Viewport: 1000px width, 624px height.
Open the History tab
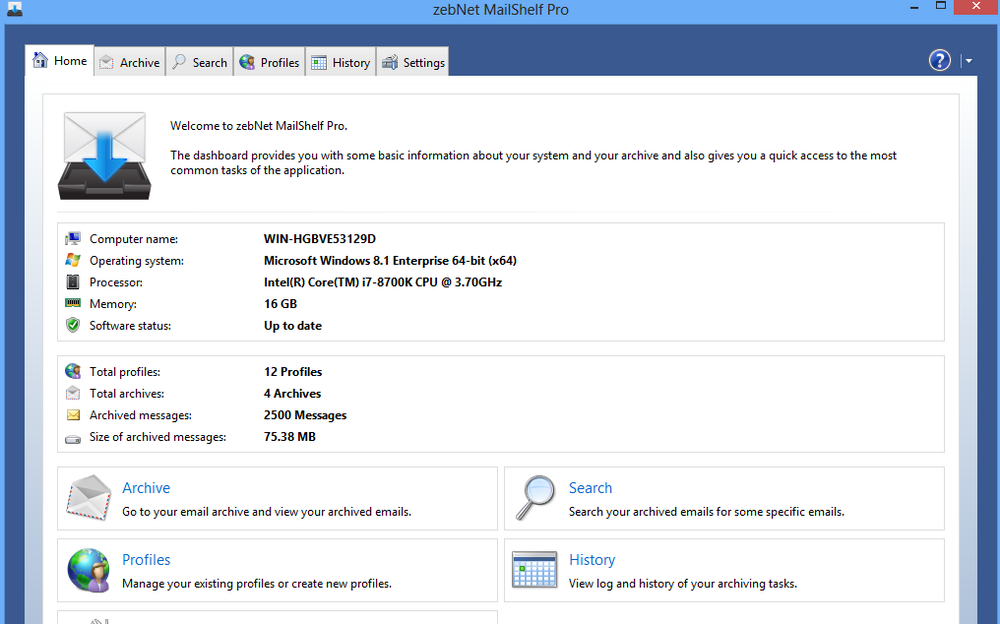[x=341, y=63]
